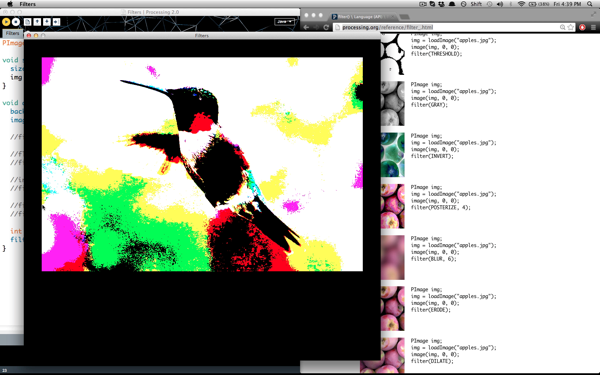The width and height of the screenshot is (600, 375).
Task: Click the clock showing Fri 4:39 PM
Action: click(x=567, y=4)
